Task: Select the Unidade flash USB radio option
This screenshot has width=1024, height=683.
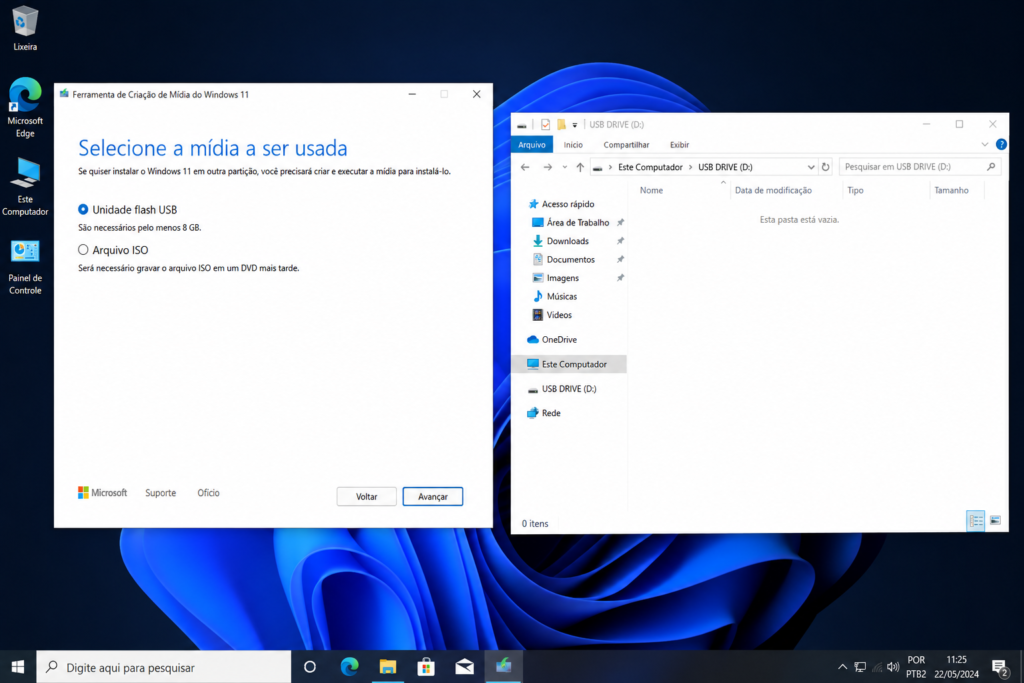Action: pyautogui.click(x=83, y=210)
